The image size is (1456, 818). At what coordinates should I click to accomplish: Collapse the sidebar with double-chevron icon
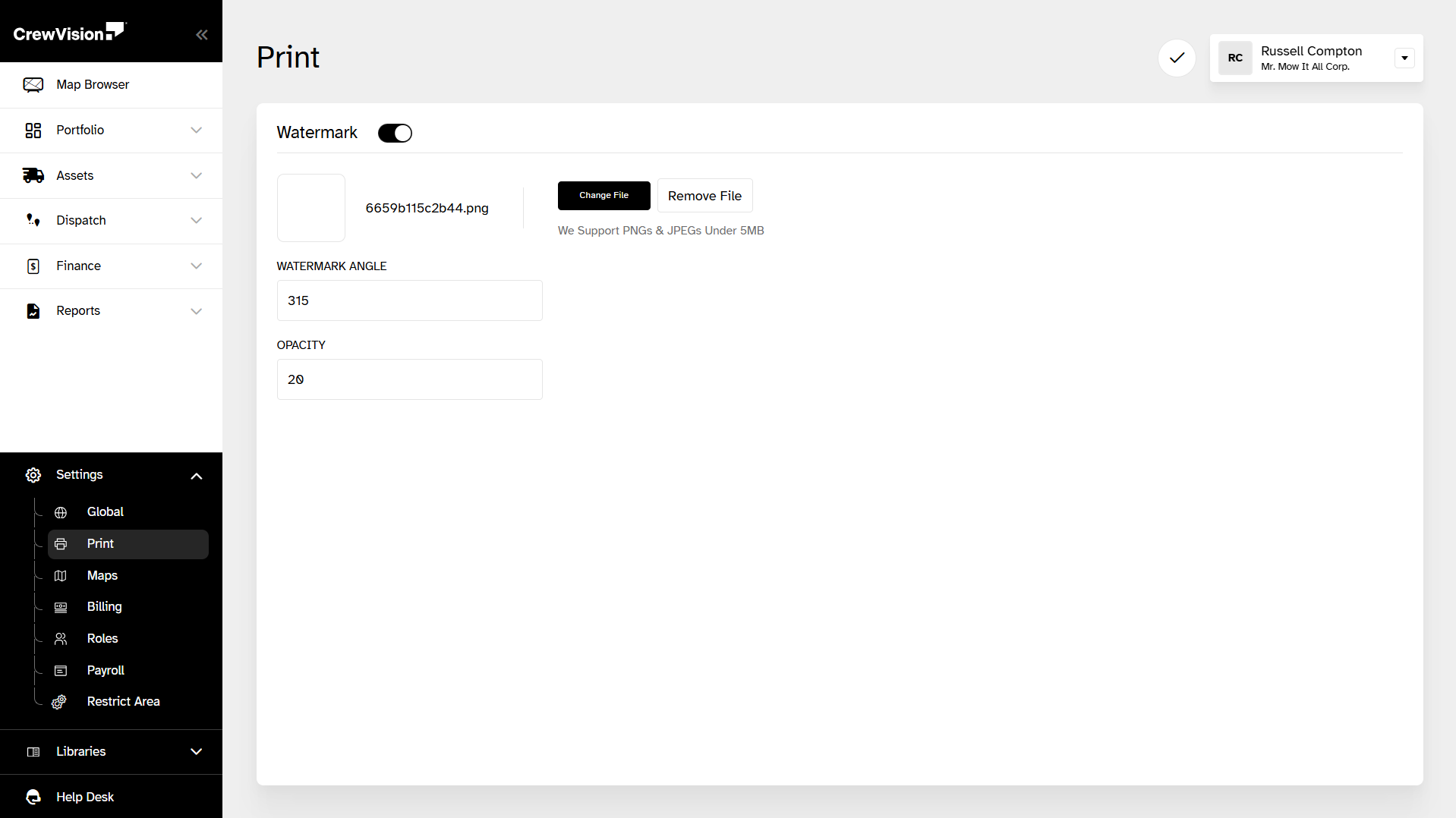pos(201,34)
